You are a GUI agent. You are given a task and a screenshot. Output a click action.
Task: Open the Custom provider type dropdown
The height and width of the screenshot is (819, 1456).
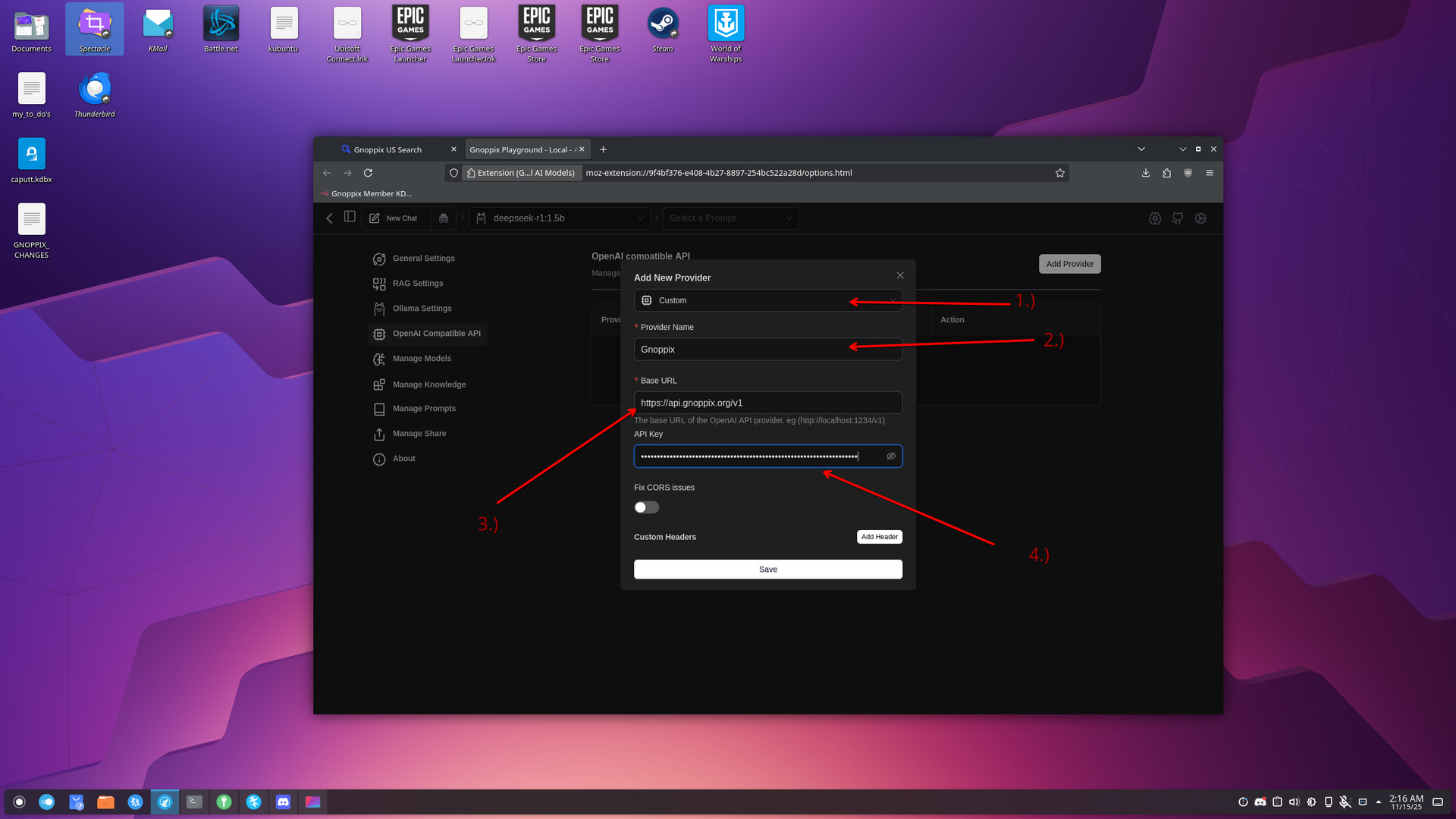click(x=767, y=300)
